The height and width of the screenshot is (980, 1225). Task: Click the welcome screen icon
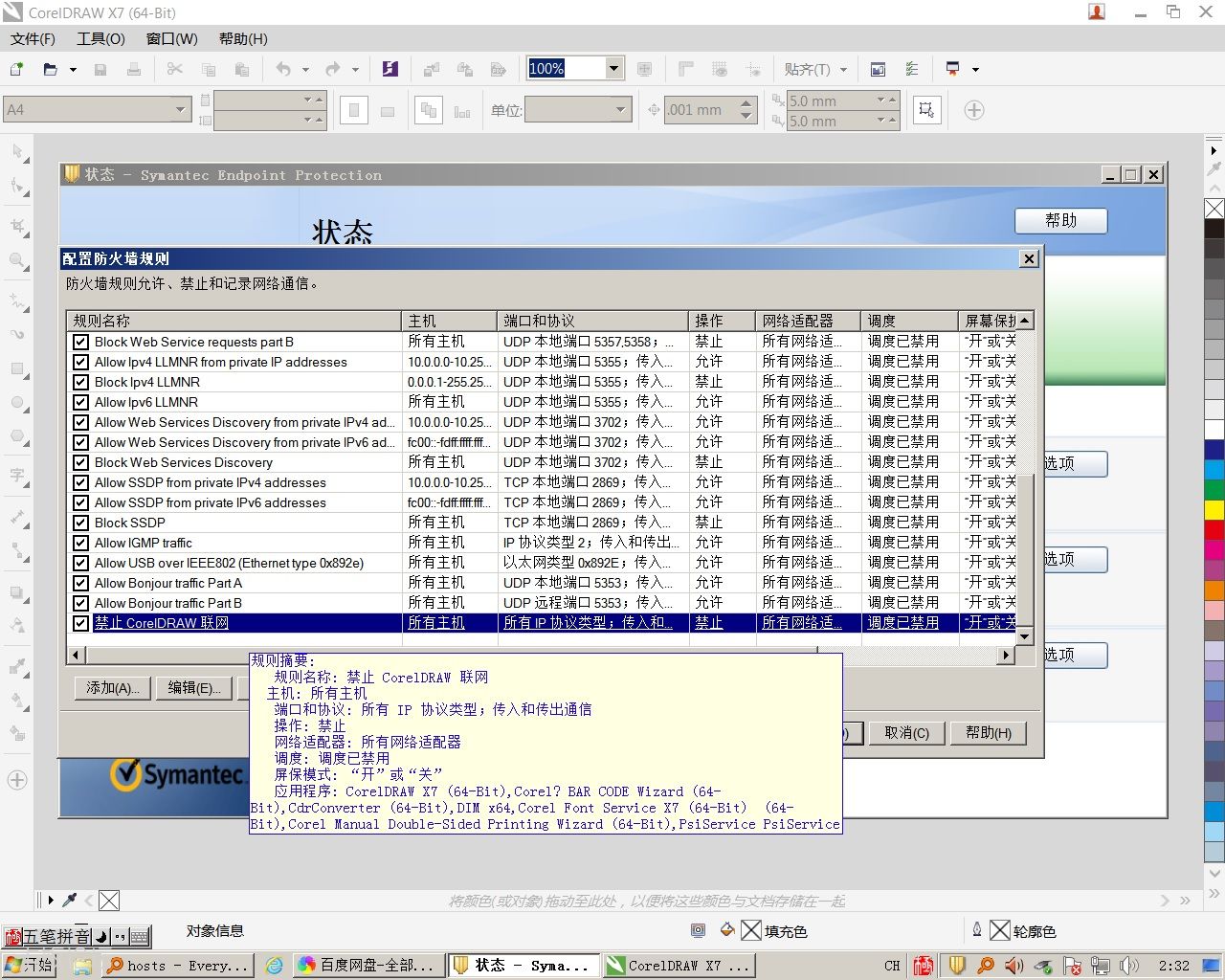(x=878, y=69)
